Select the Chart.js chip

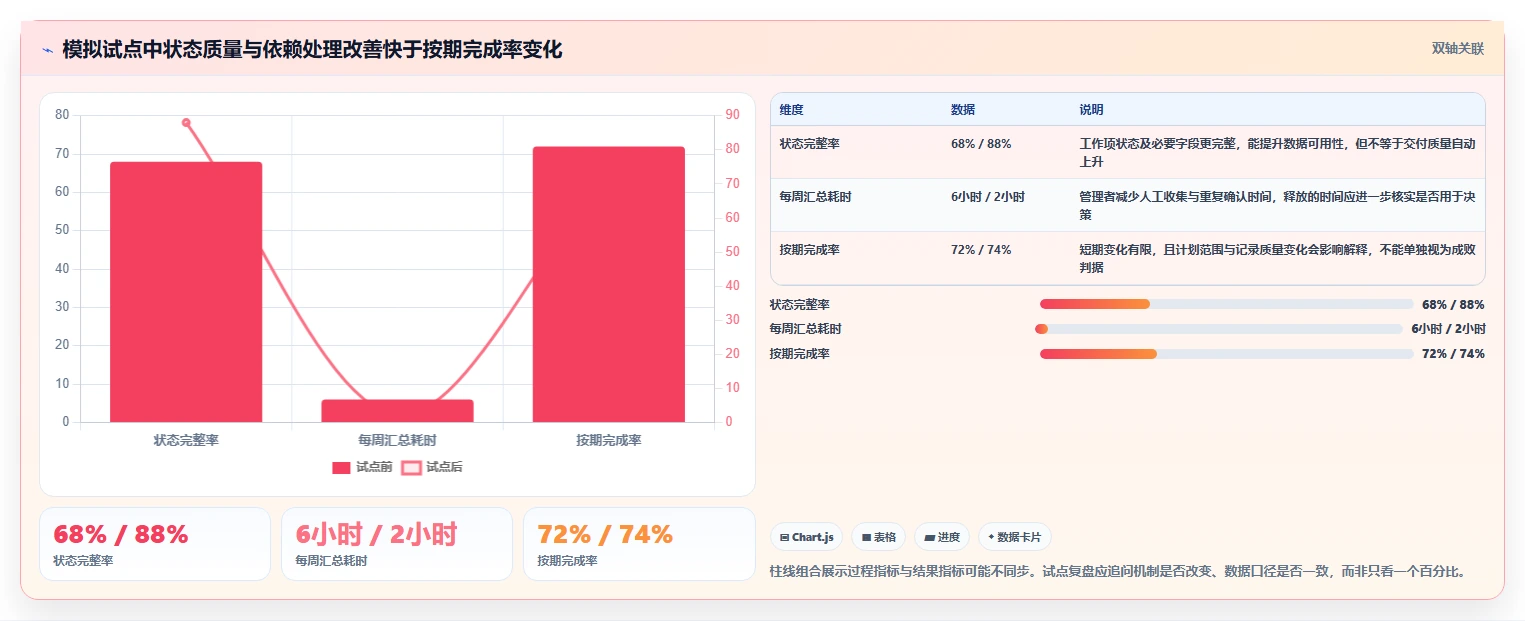(x=806, y=537)
